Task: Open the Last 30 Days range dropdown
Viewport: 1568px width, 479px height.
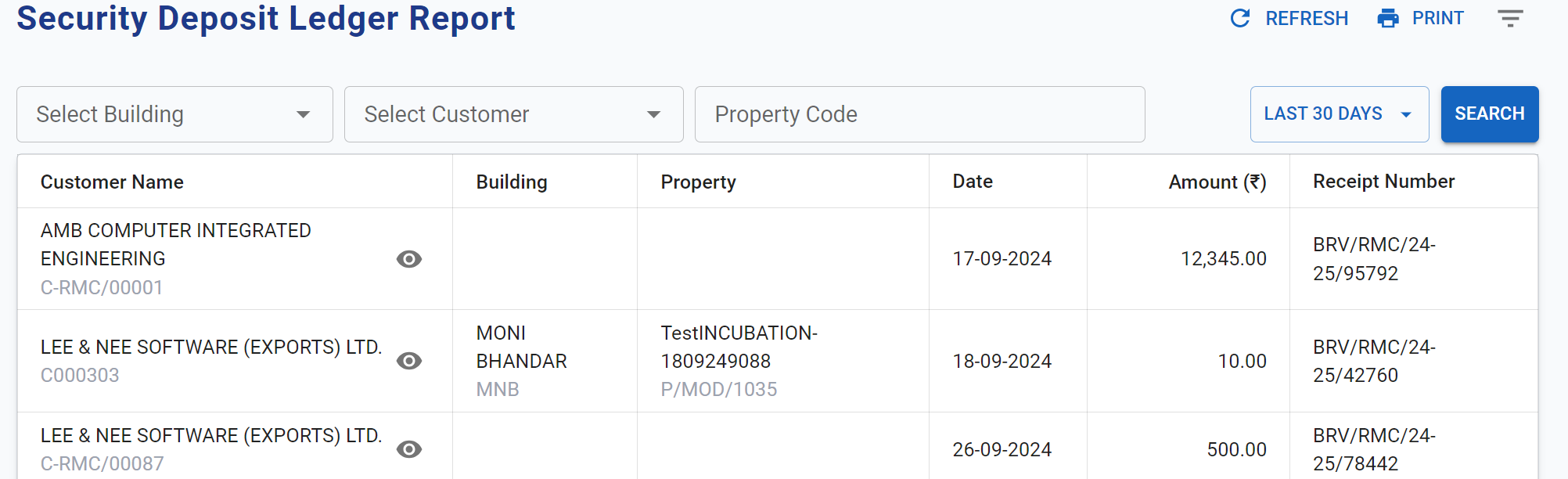Action: coord(1339,114)
